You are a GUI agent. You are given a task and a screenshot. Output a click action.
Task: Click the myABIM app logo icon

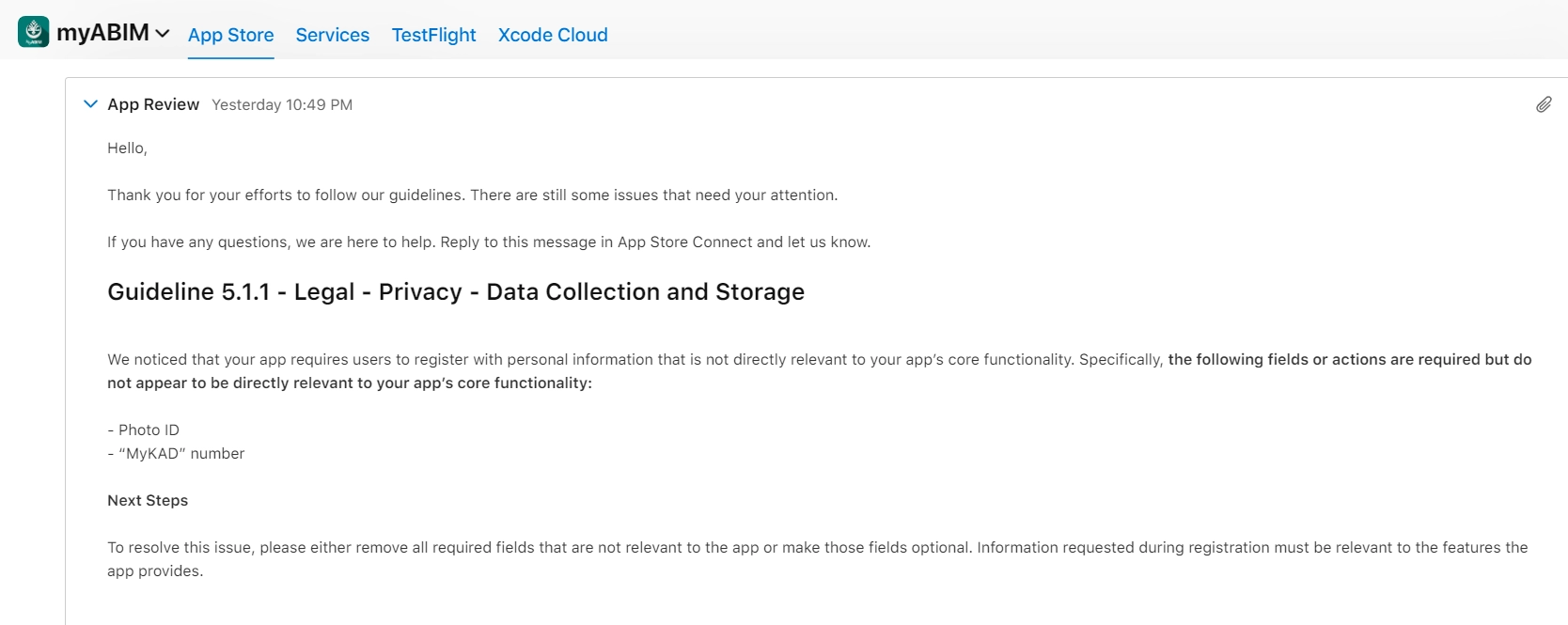[x=34, y=32]
